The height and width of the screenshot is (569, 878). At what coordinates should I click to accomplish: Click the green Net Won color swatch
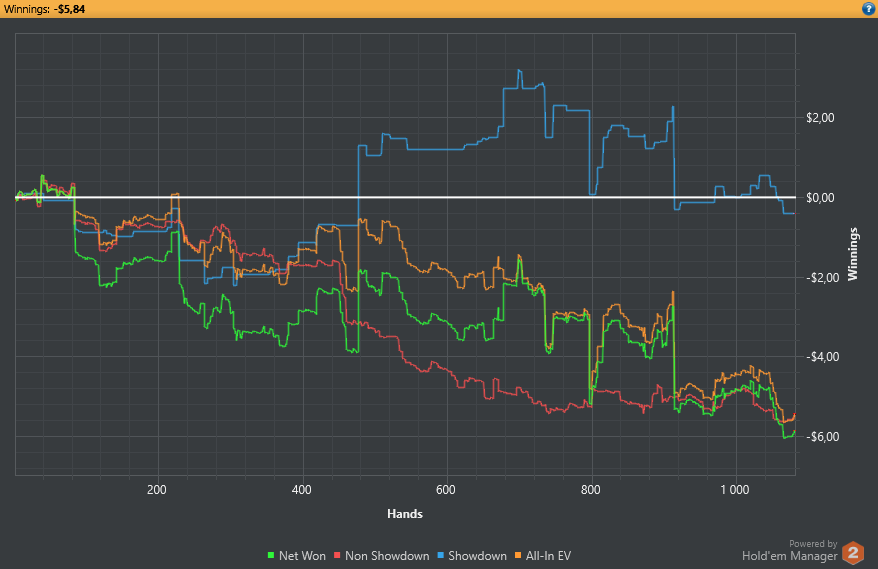[271, 556]
